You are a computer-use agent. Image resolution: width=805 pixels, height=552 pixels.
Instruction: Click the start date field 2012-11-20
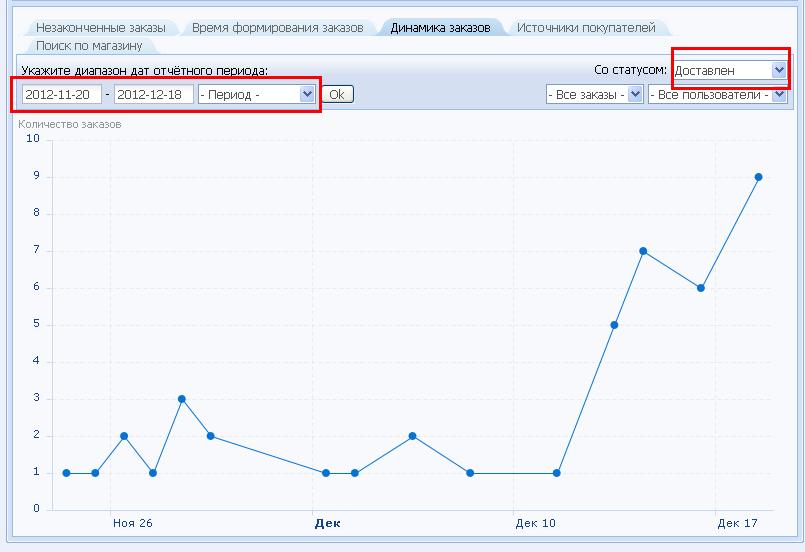[x=61, y=94]
